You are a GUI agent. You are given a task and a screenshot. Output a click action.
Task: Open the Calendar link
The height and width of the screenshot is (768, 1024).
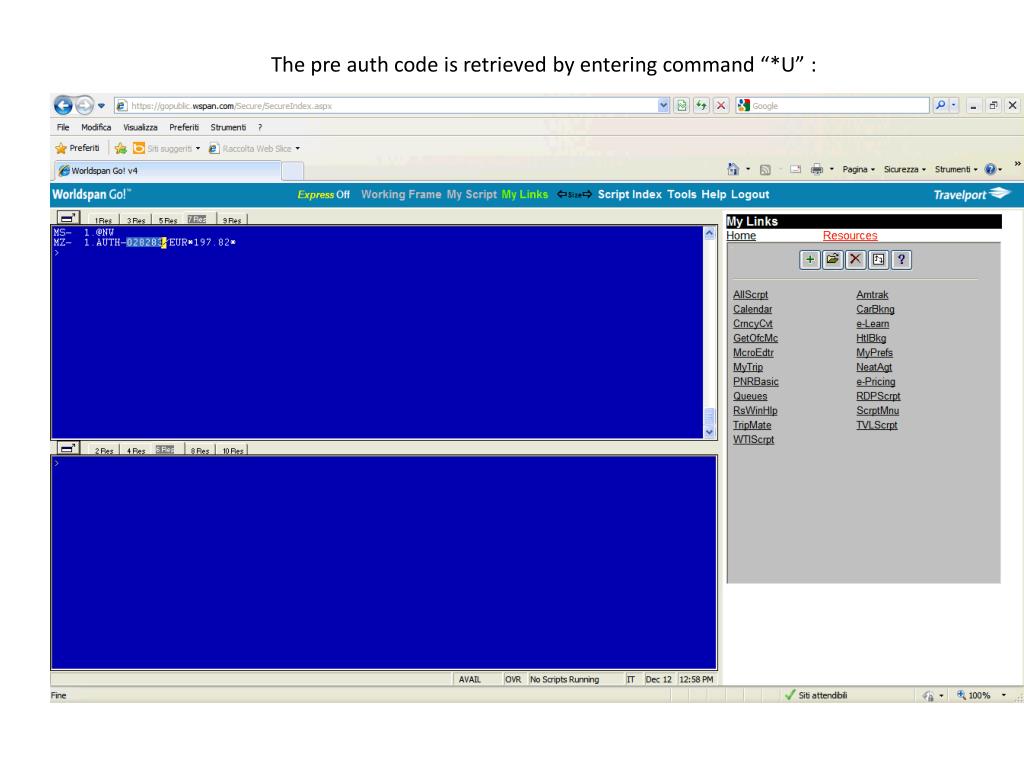click(x=752, y=310)
